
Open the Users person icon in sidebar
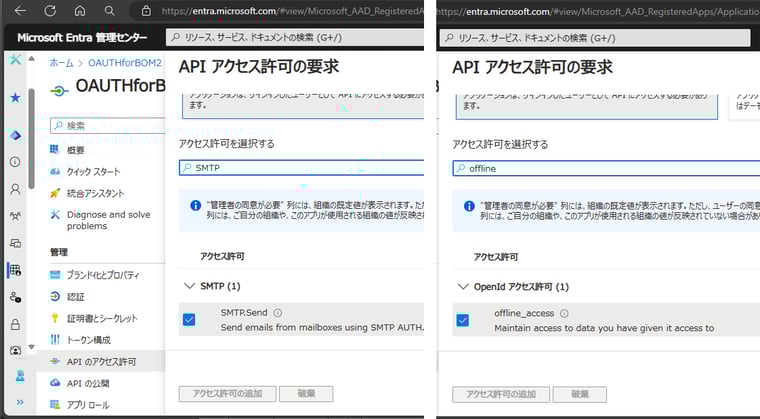16,189
